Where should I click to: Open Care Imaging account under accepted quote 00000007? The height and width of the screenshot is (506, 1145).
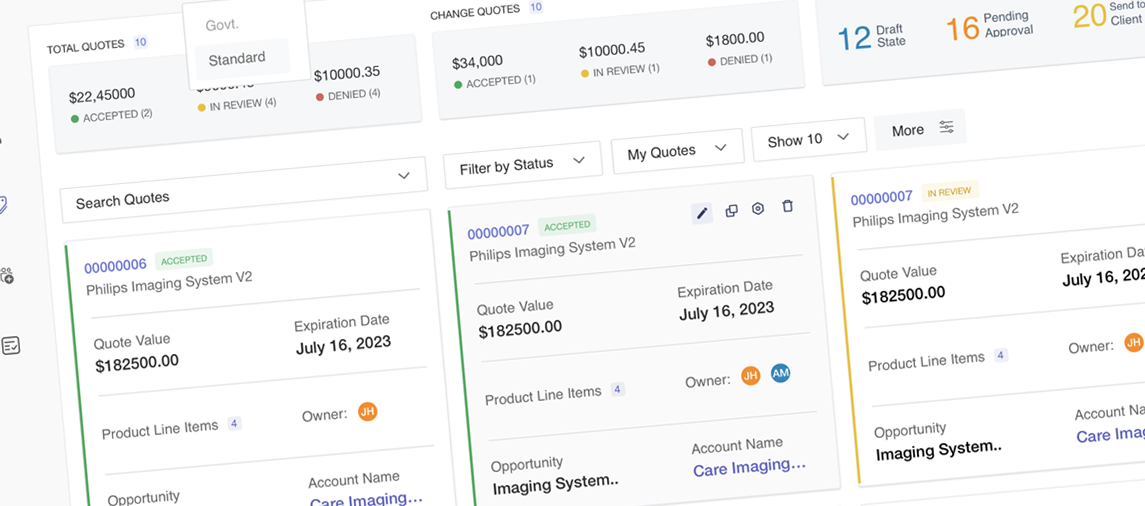[x=749, y=467]
